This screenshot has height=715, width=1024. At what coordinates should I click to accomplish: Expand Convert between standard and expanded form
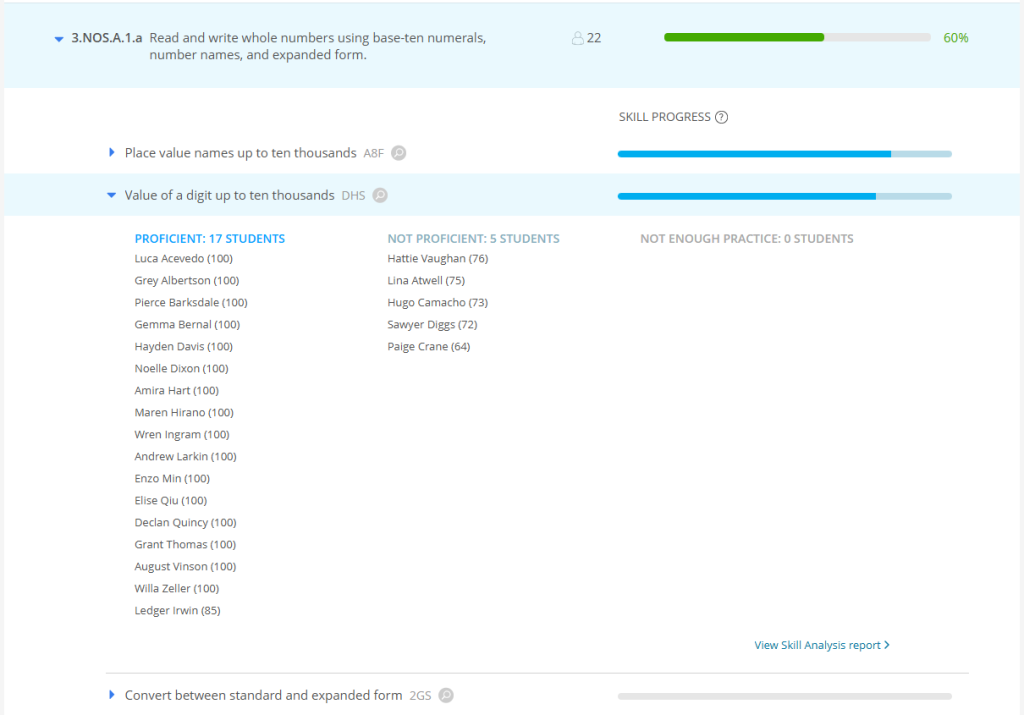112,695
